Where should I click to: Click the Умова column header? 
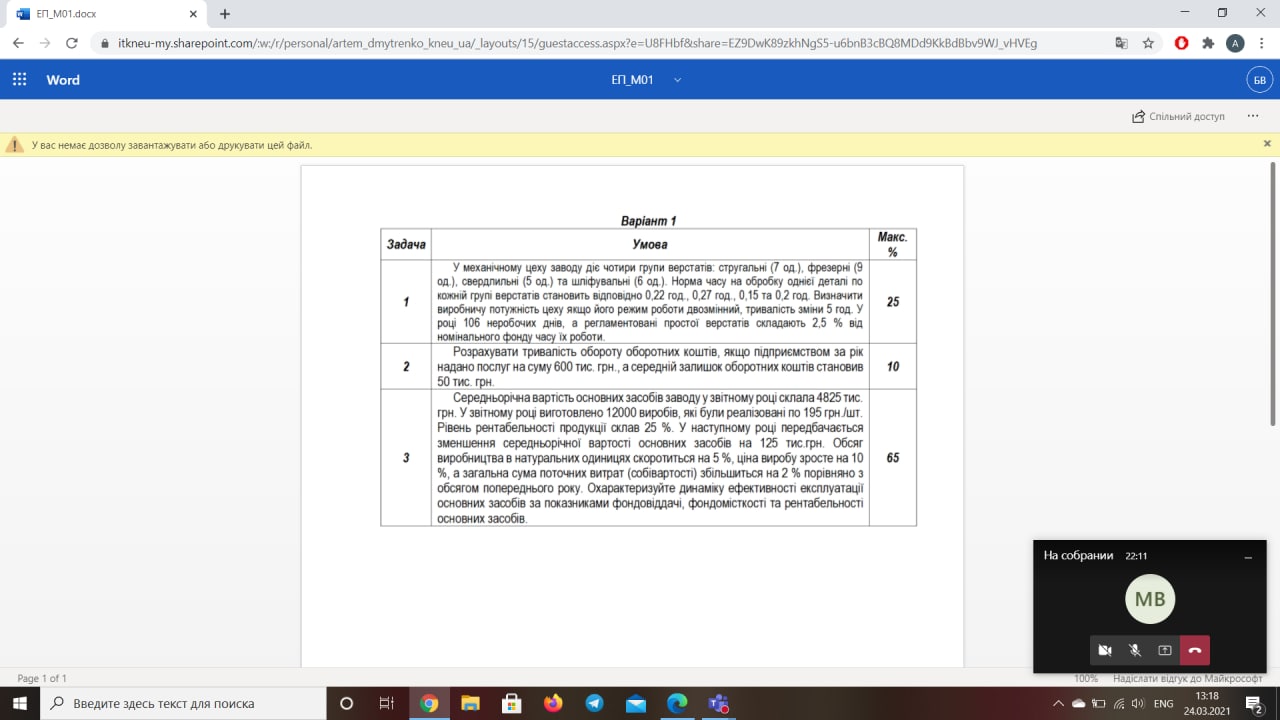[650, 244]
